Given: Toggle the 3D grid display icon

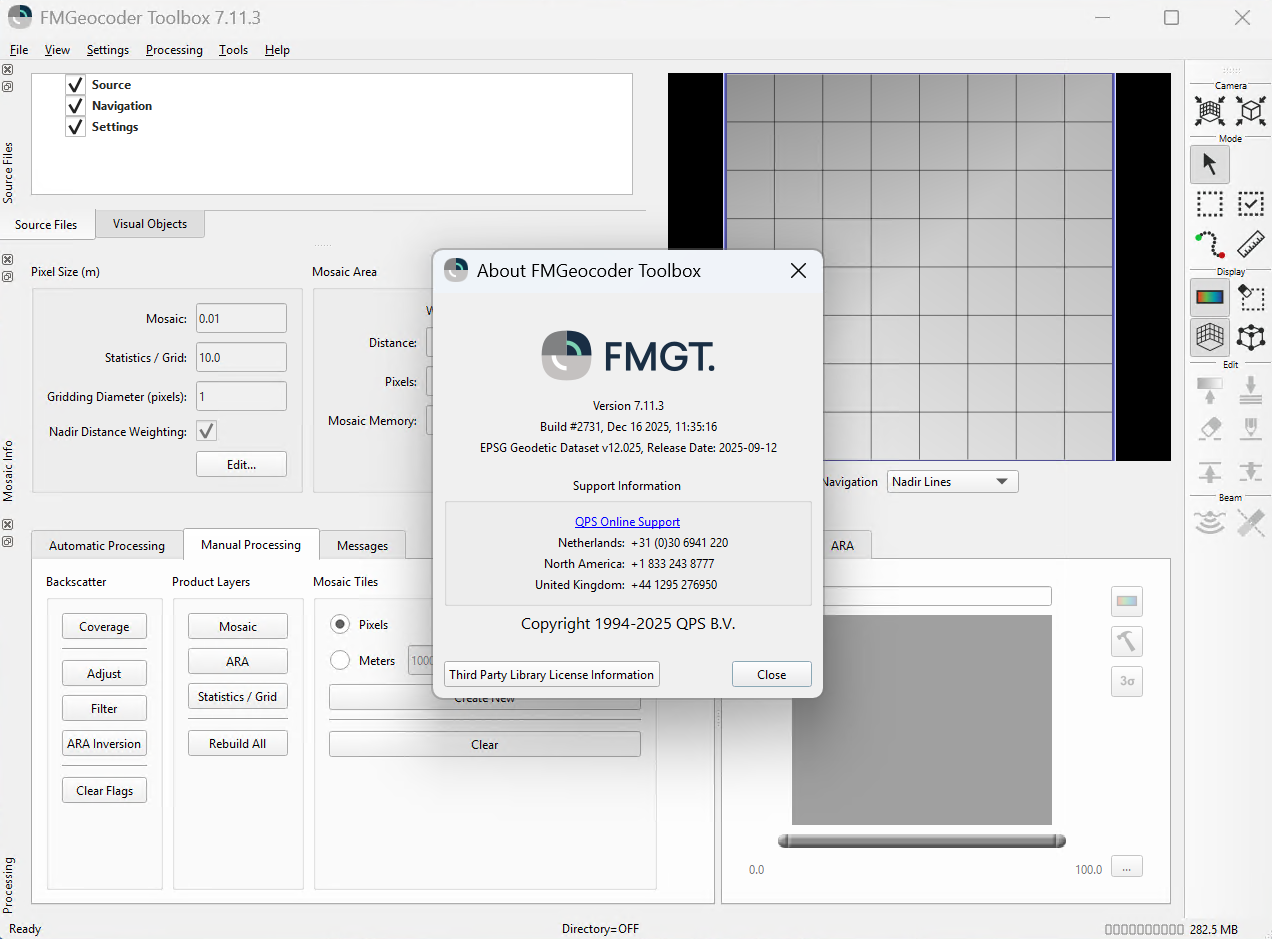Looking at the screenshot, I should [x=1210, y=337].
